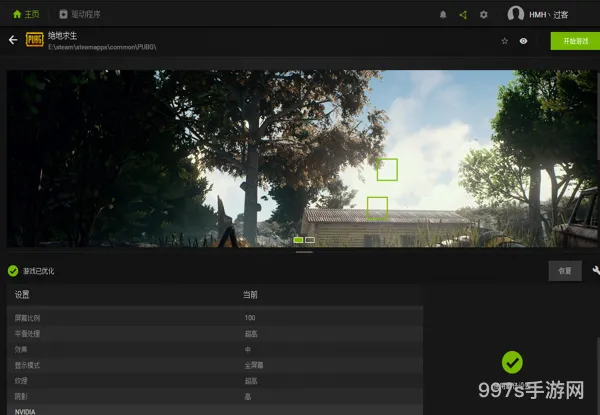Select the 屏幕比例 setting row
600x415 pixels.
[x=215, y=318]
